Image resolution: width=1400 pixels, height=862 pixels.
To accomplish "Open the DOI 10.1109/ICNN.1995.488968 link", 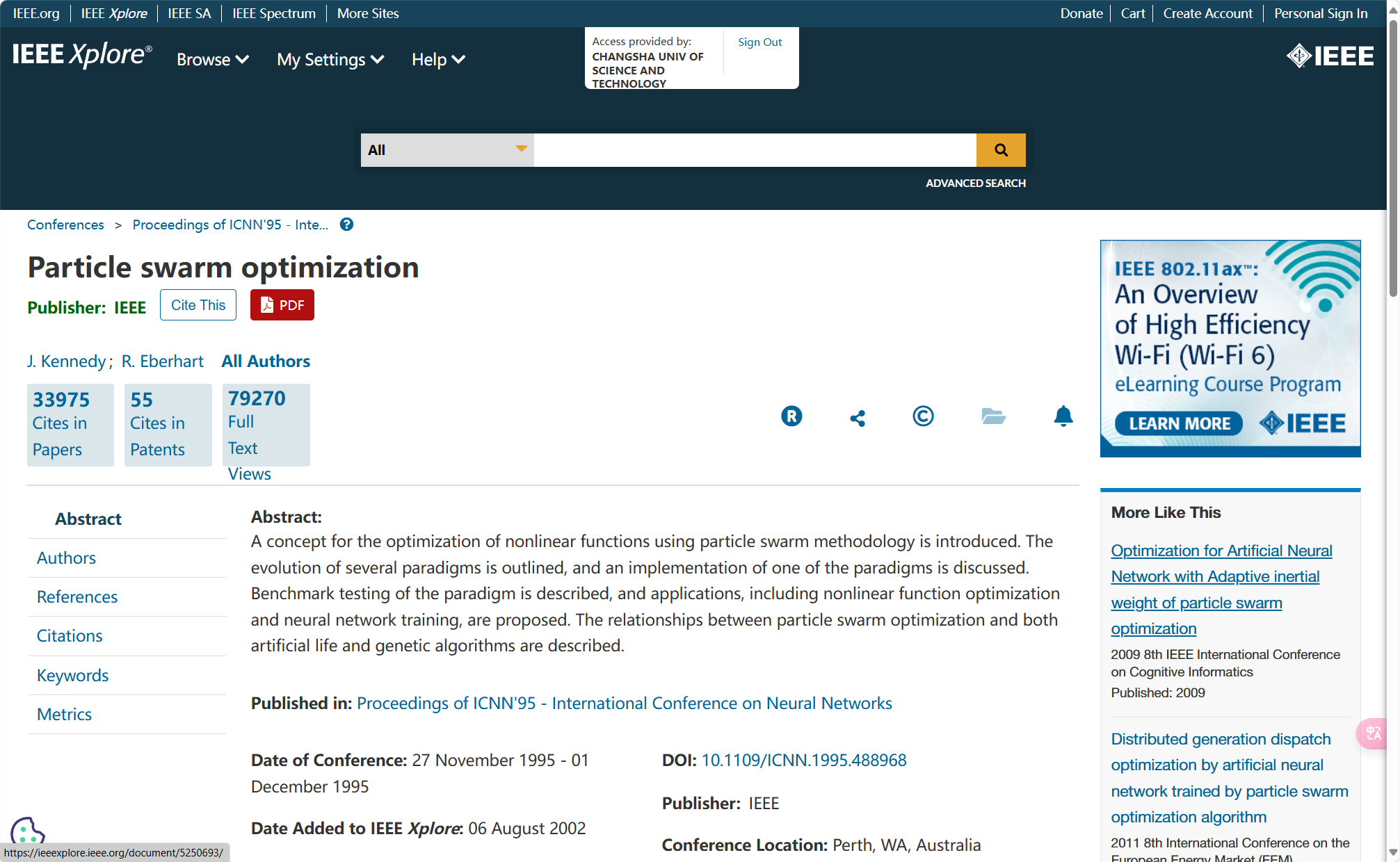I will click(803, 761).
